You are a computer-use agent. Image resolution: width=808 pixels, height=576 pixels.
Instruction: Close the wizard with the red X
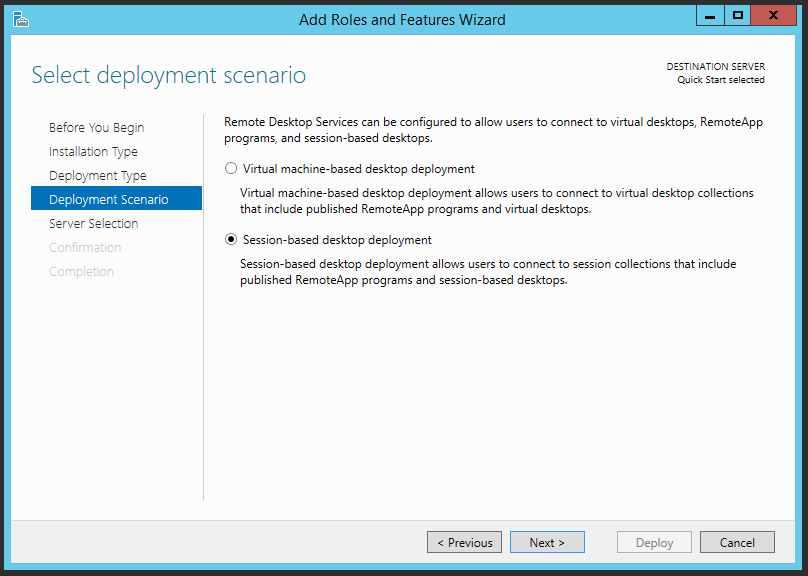776,15
